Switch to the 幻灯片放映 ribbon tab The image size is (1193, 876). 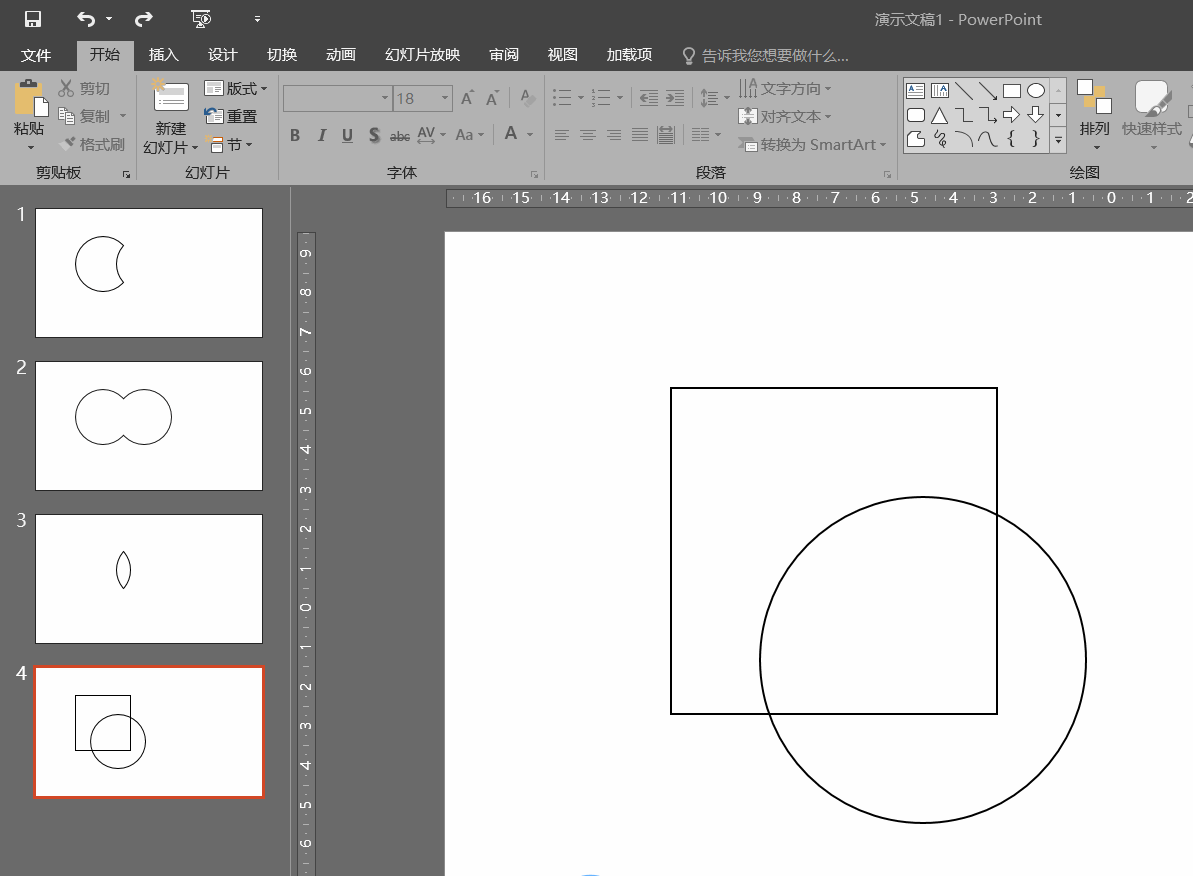(x=422, y=55)
